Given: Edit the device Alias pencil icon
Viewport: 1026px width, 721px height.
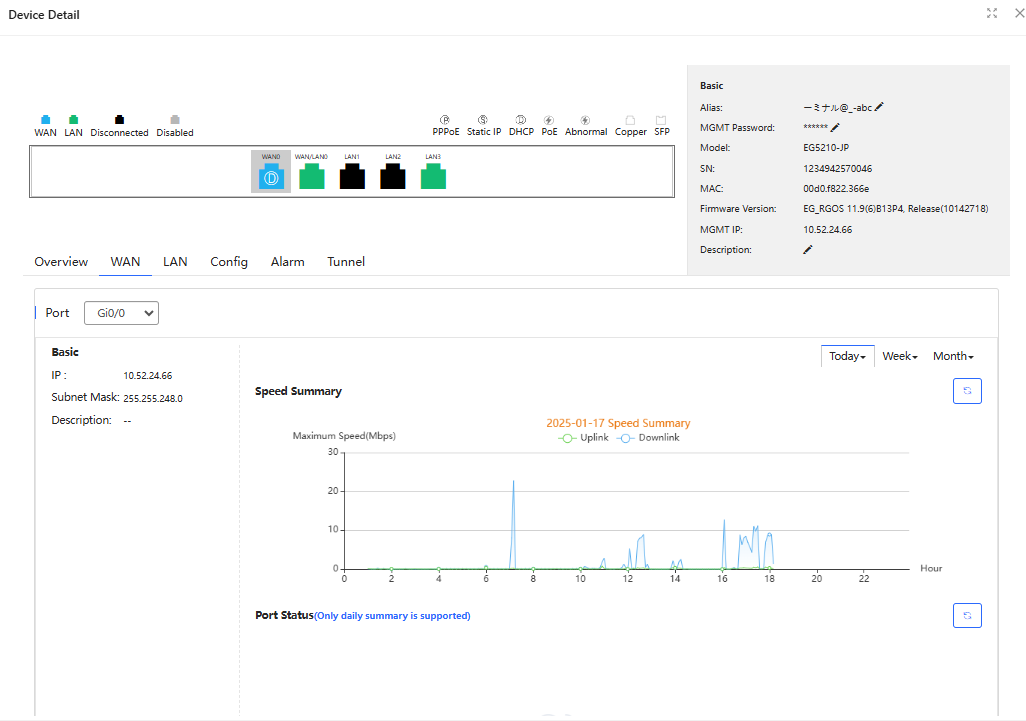Looking at the screenshot, I should pos(879,107).
